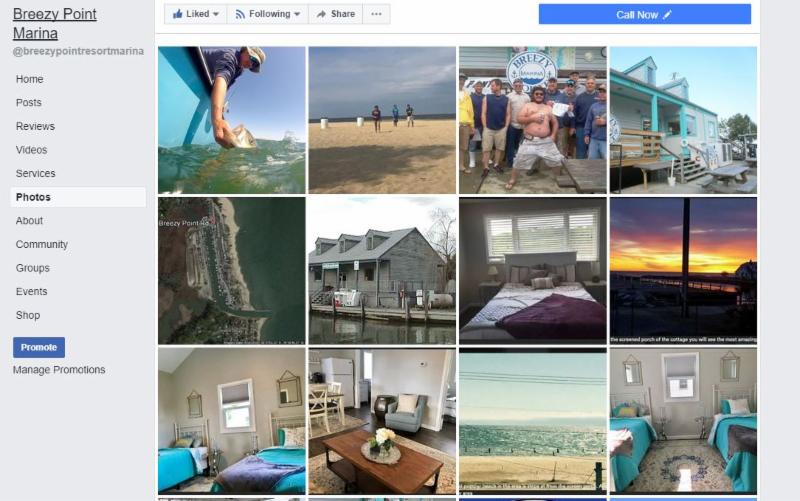Open the aerial map photo of Breezy Point
The height and width of the screenshot is (501, 800).
[232, 271]
